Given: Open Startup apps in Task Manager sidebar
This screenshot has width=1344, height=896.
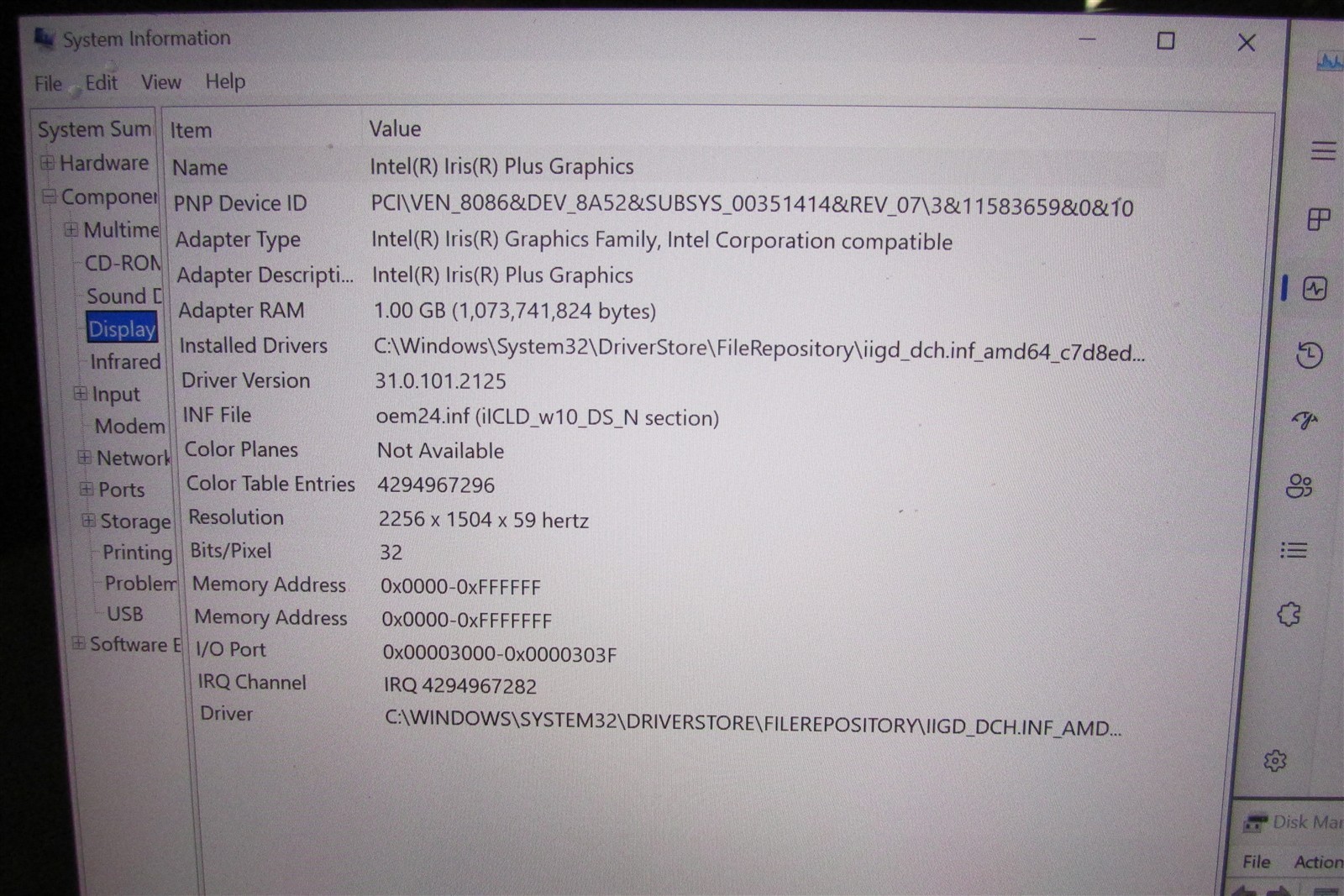Looking at the screenshot, I should click(1305, 420).
